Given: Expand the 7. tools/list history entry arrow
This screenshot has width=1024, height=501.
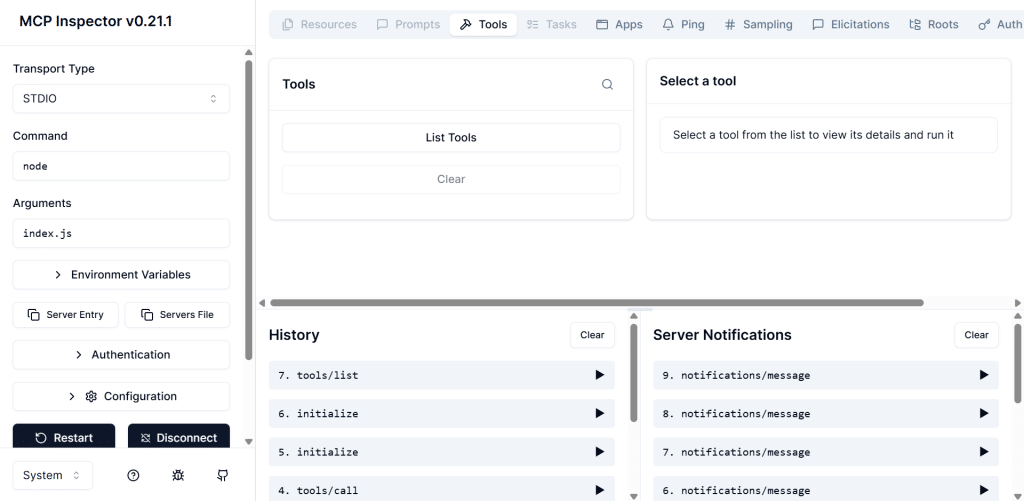Looking at the screenshot, I should [599, 375].
